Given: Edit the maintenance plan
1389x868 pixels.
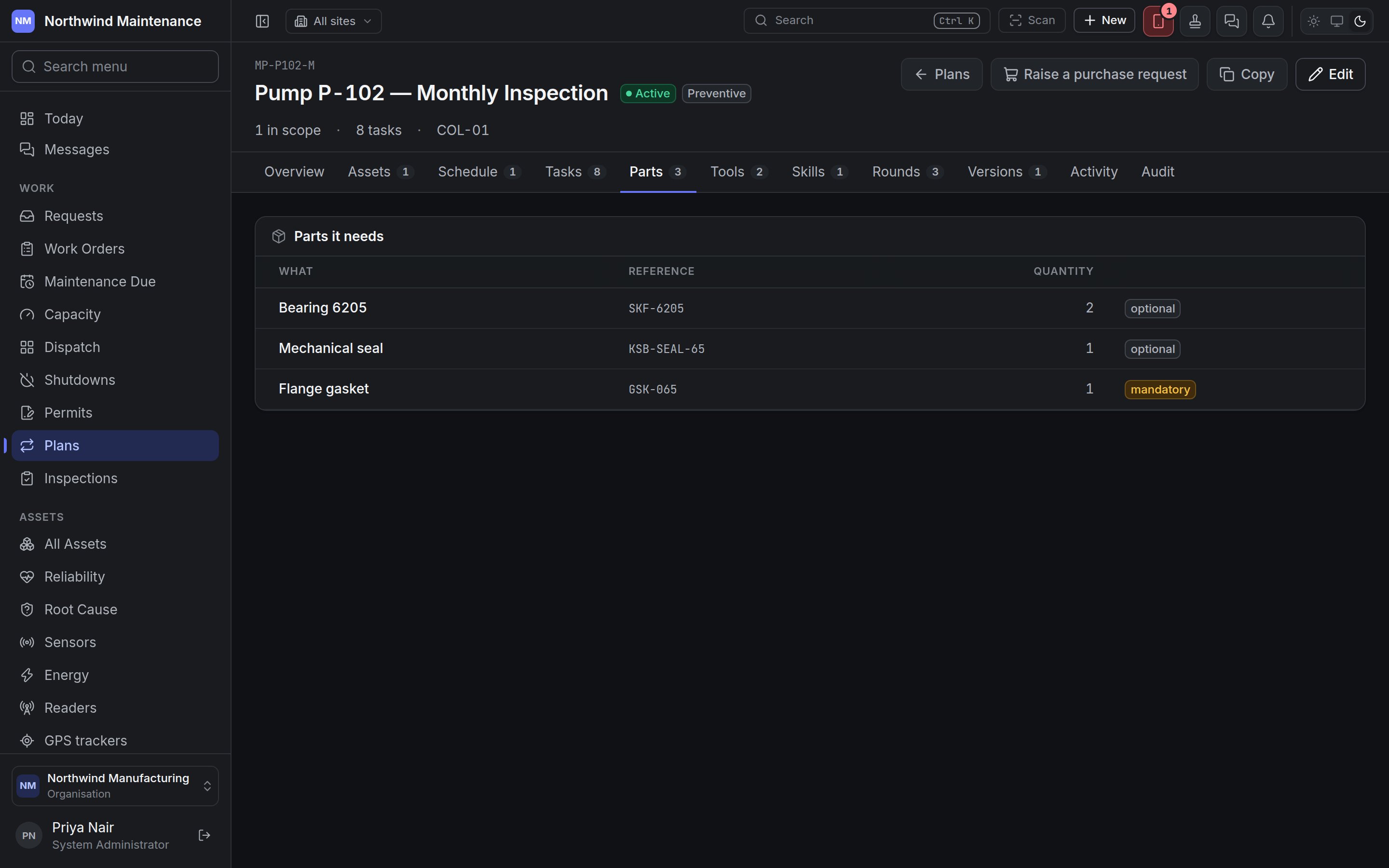Looking at the screenshot, I should point(1330,74).
